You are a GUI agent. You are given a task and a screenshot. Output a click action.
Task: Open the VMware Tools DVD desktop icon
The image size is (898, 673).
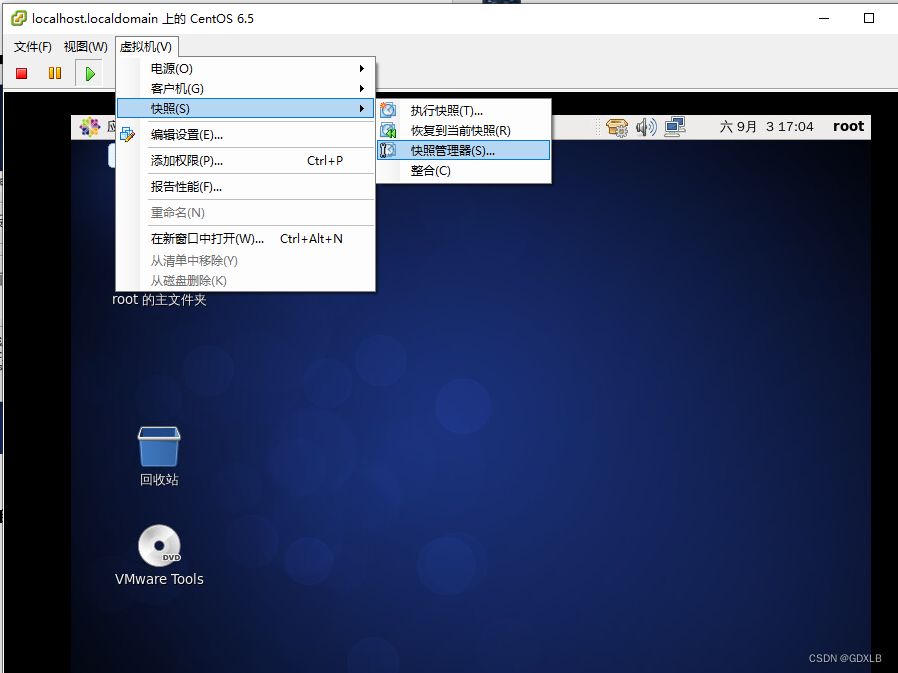[158, 546]
